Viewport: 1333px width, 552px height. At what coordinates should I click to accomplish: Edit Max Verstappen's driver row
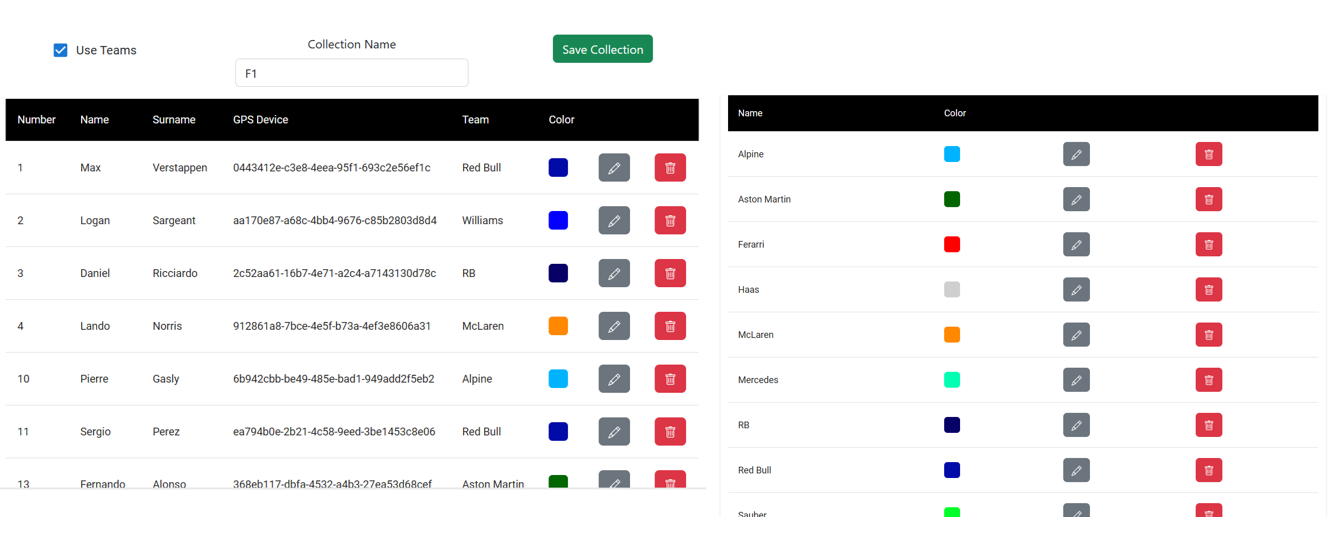614,168
